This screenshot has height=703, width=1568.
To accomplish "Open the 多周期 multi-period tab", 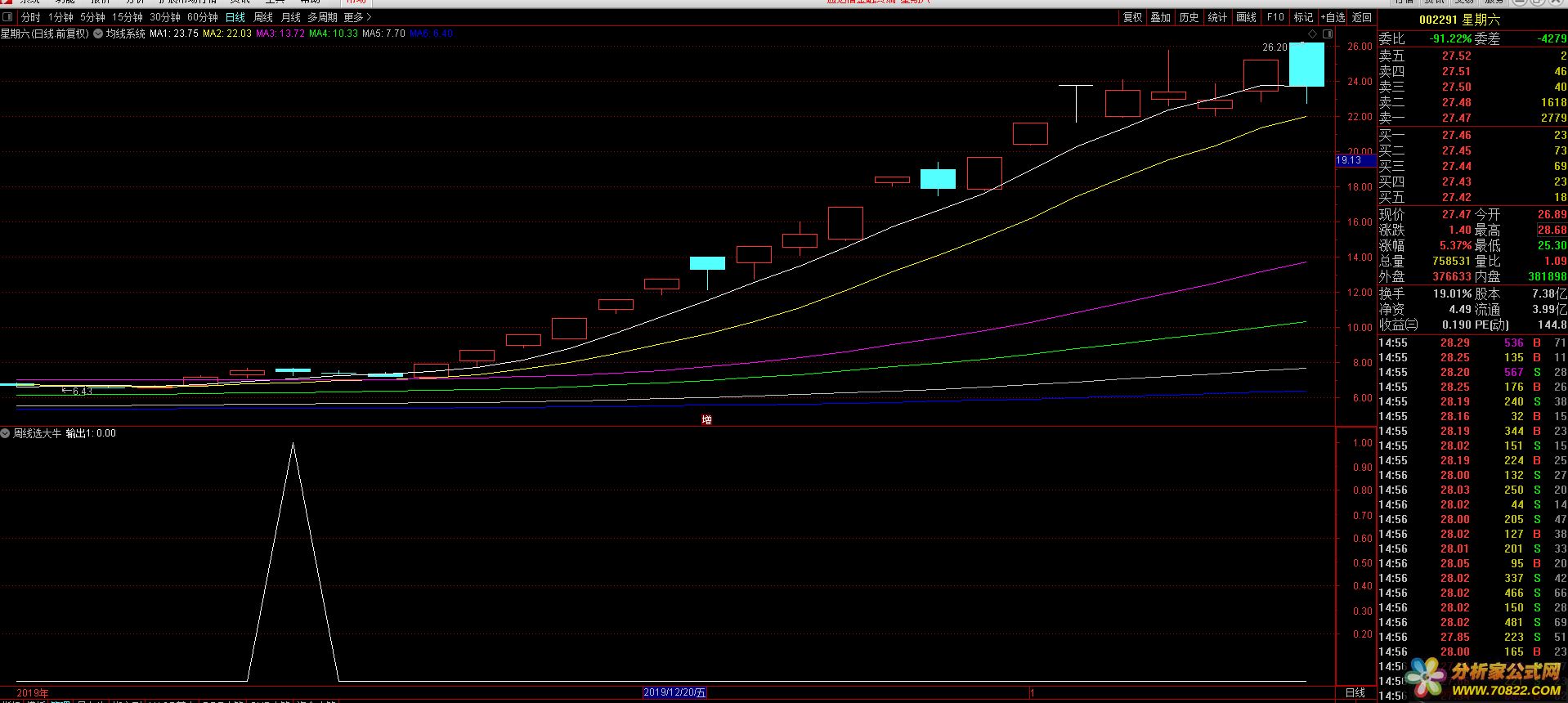I will (x=322, y=17).
